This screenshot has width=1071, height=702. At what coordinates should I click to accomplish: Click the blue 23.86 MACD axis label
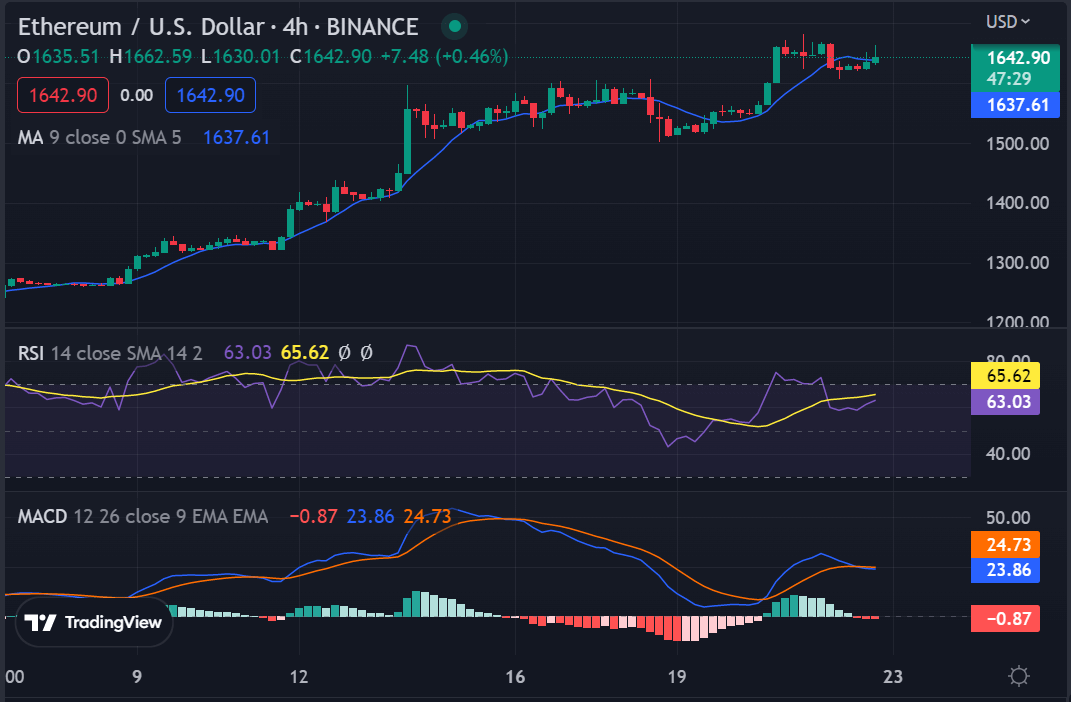coord(1006,570)
